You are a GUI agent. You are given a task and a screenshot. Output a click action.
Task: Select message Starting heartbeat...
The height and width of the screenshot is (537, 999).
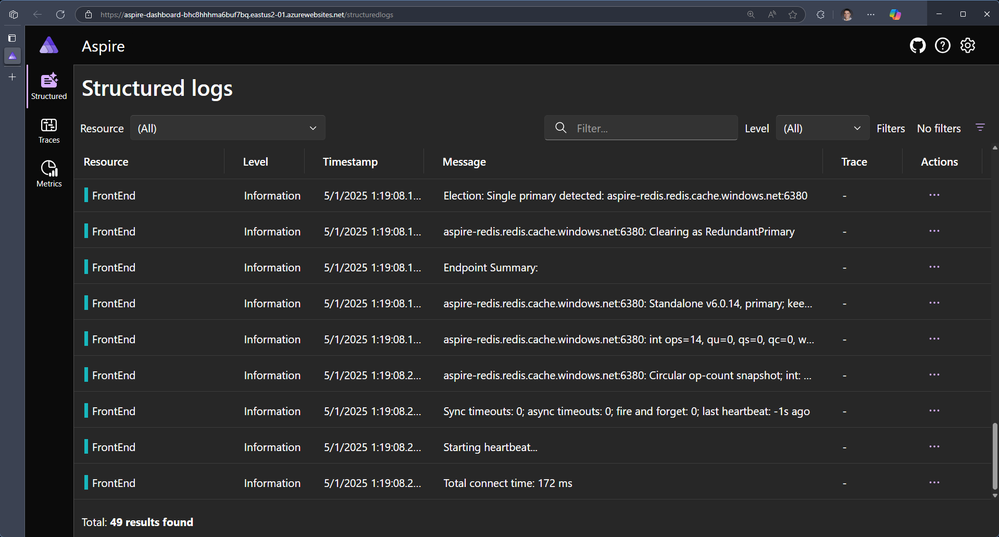(490, 447)
